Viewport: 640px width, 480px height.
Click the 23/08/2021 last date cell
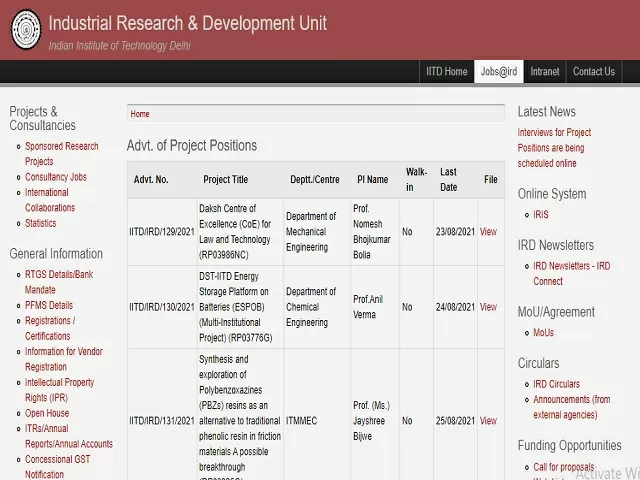pos(455,232)
